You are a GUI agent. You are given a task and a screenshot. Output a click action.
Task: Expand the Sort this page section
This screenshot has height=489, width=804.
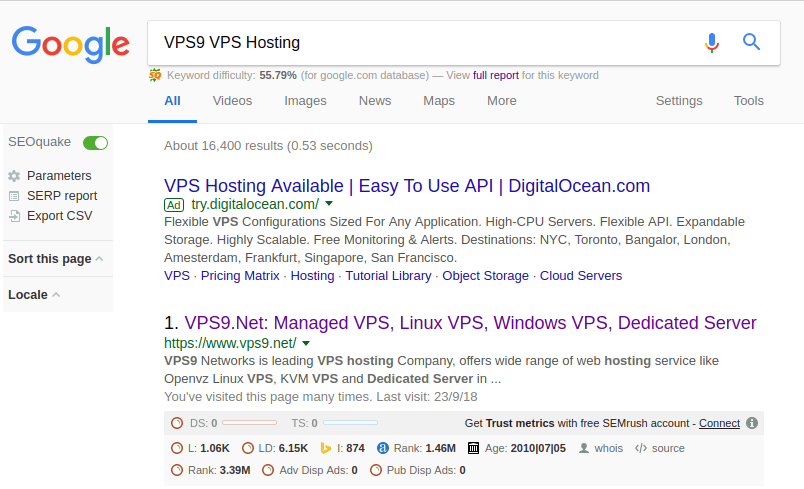click(x=55, y=259)
